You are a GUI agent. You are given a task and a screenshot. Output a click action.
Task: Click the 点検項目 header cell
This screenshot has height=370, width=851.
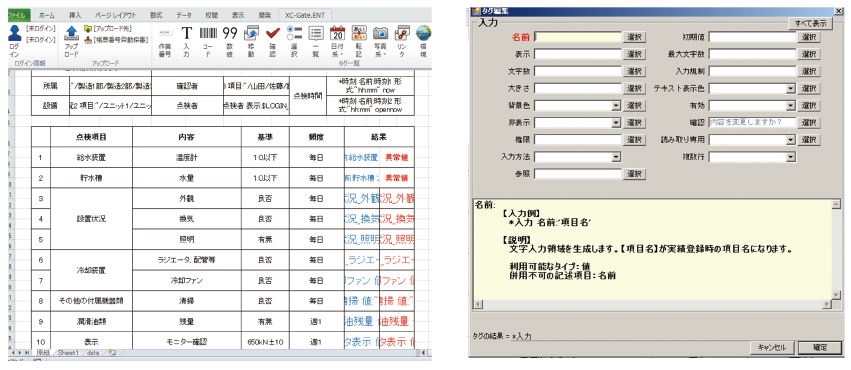(91, 137)
